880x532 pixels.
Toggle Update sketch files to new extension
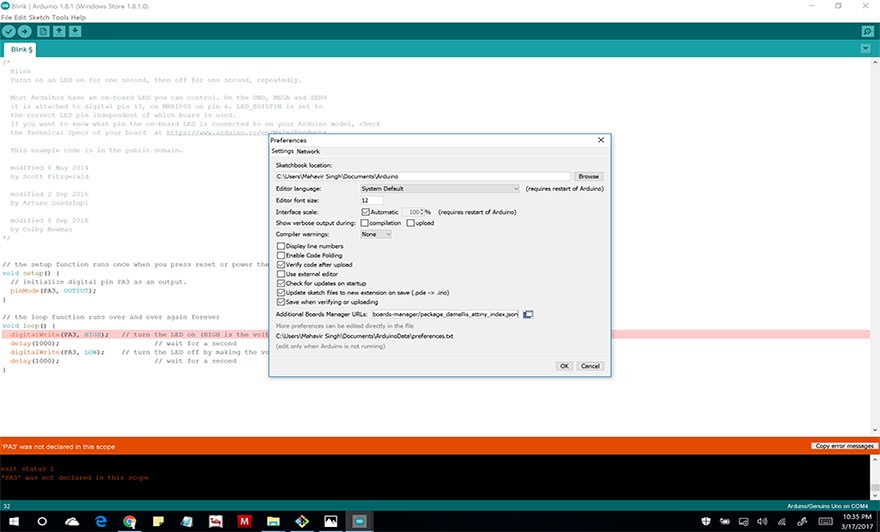coord(281,292)
